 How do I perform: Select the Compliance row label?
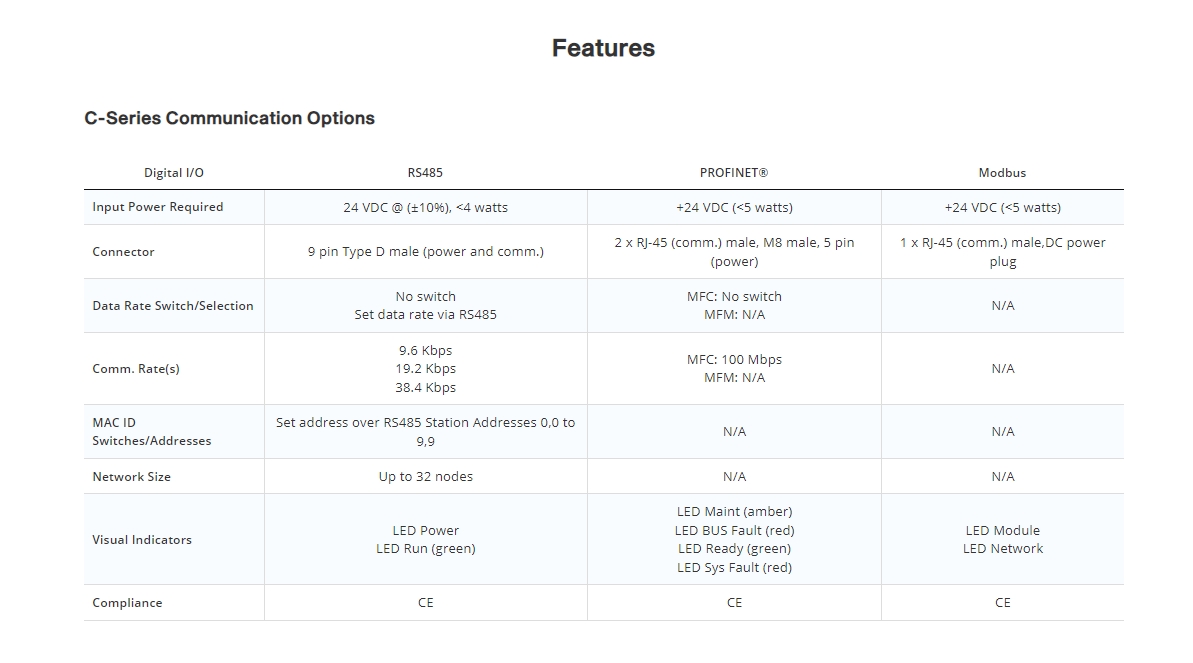127,603
